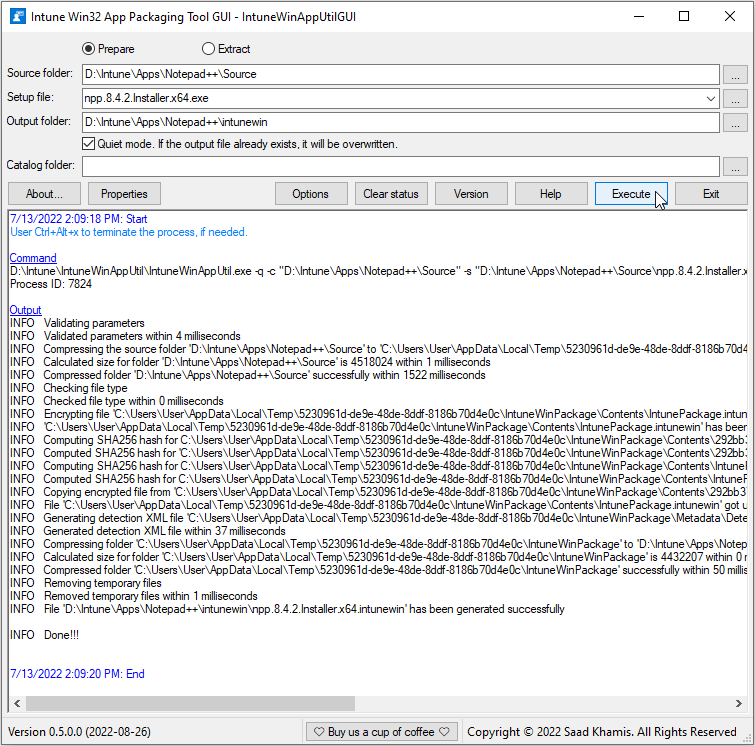This screenshot has height=746, width=755.
Task: Open the Options button
Action: tap(311, 194)
